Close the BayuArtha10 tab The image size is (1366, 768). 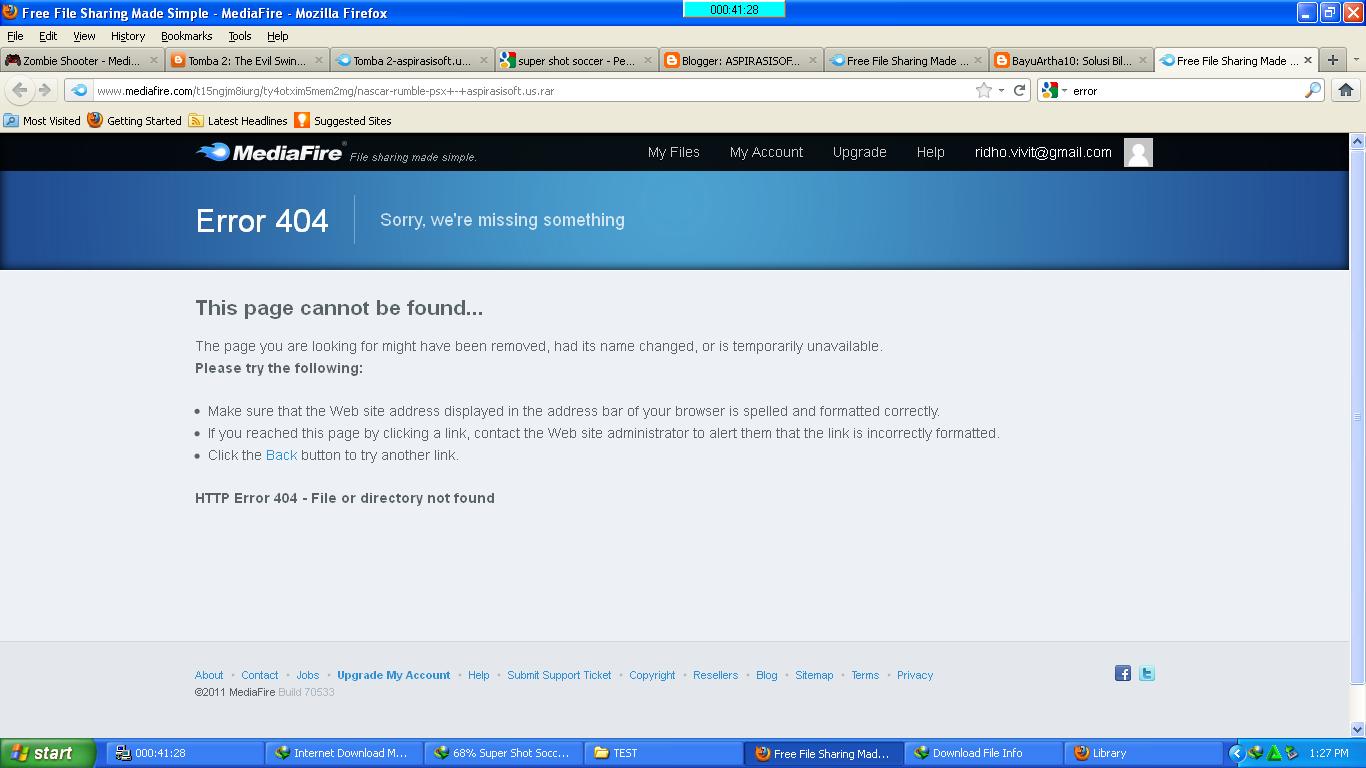(x=1143, y=60)
